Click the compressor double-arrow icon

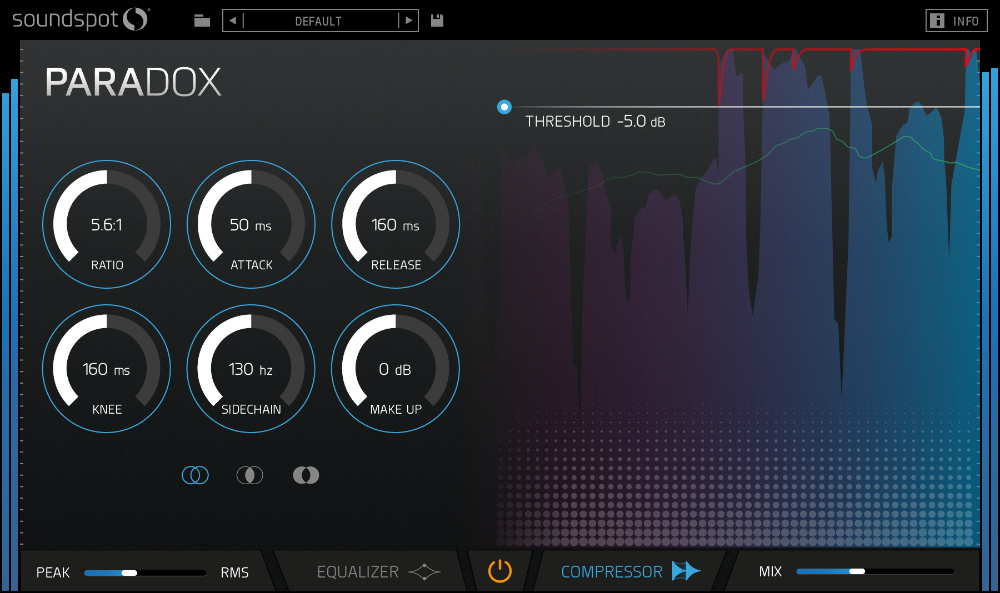coord(686,571)
